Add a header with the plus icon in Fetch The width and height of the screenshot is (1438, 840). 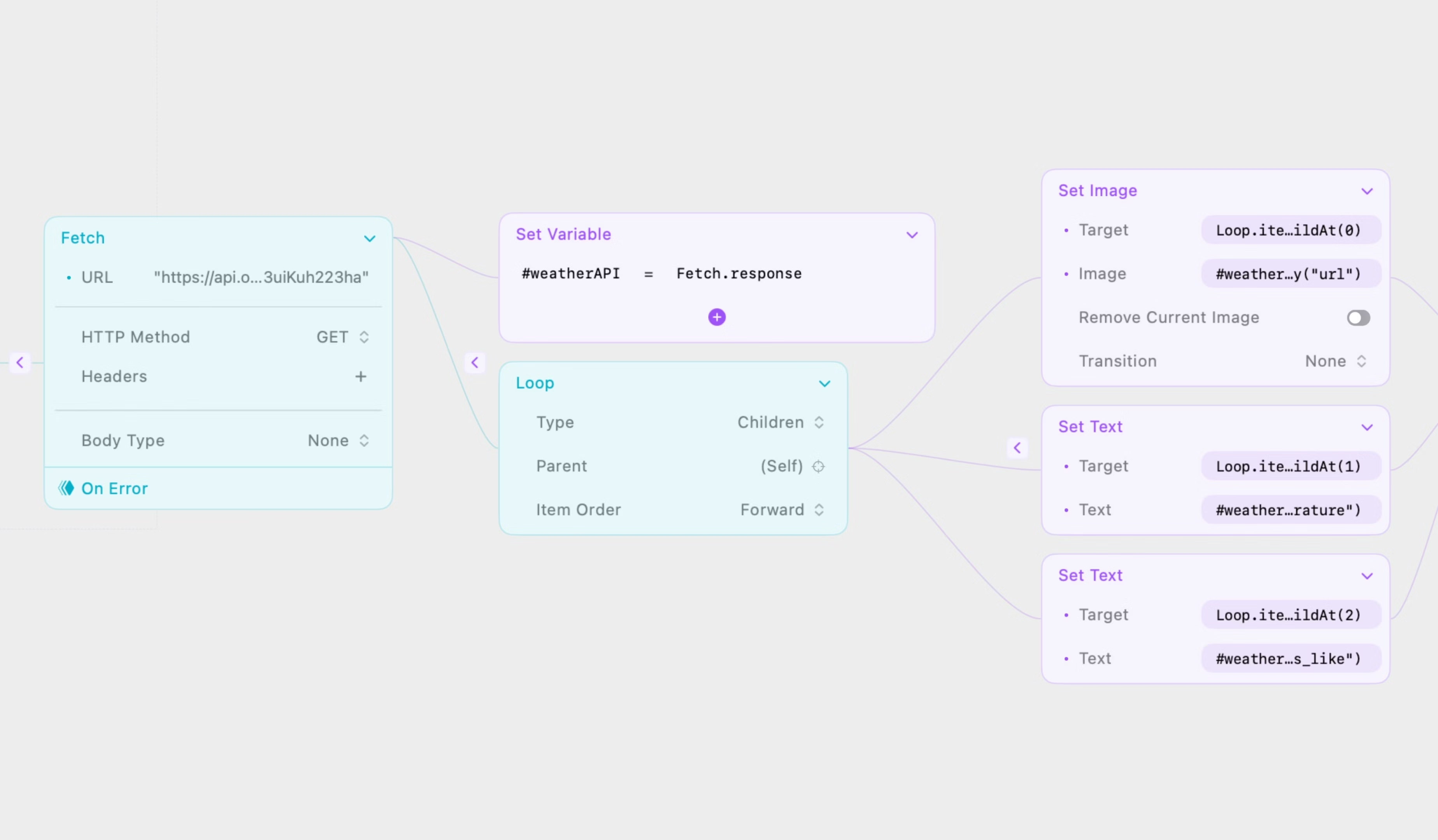[361, 376]
